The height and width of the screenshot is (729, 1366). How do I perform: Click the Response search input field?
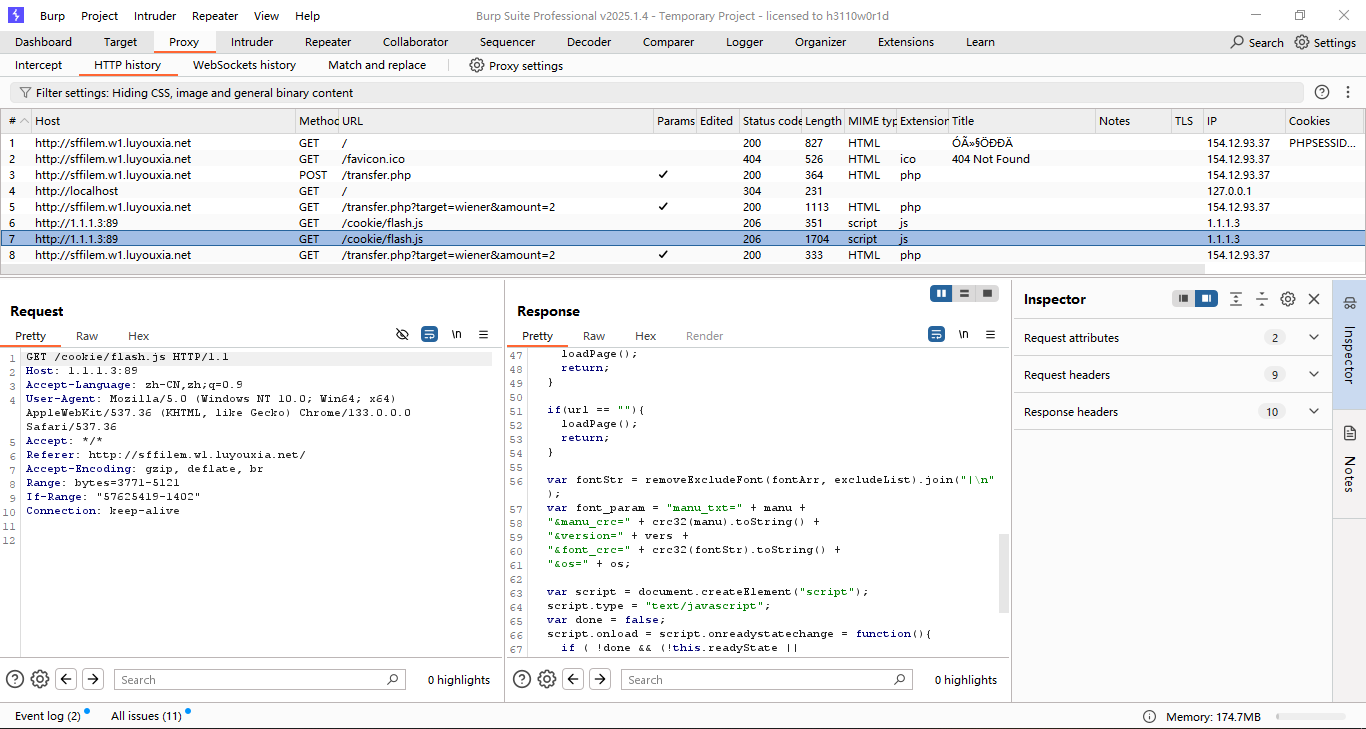click(x=767, y=679)
